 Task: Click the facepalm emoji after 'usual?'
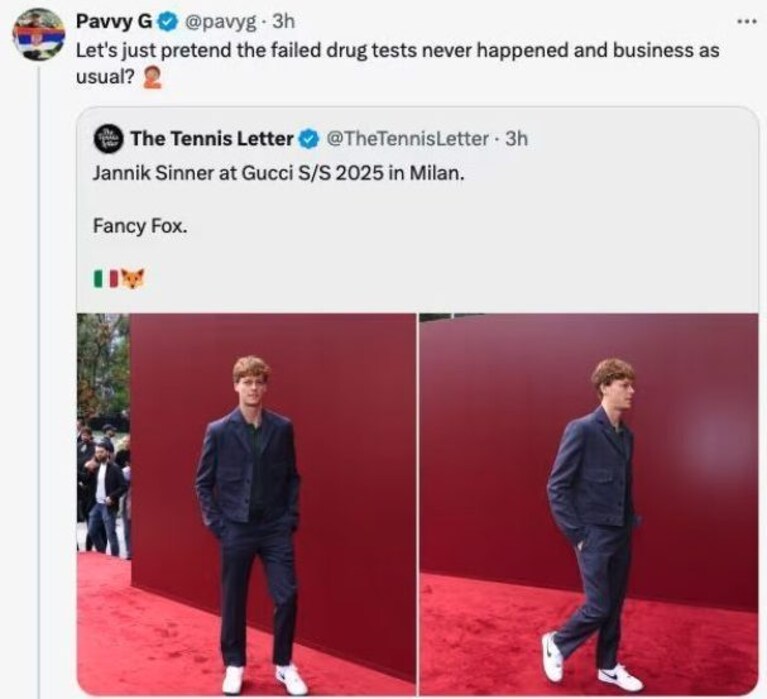(x=151, y=77)
